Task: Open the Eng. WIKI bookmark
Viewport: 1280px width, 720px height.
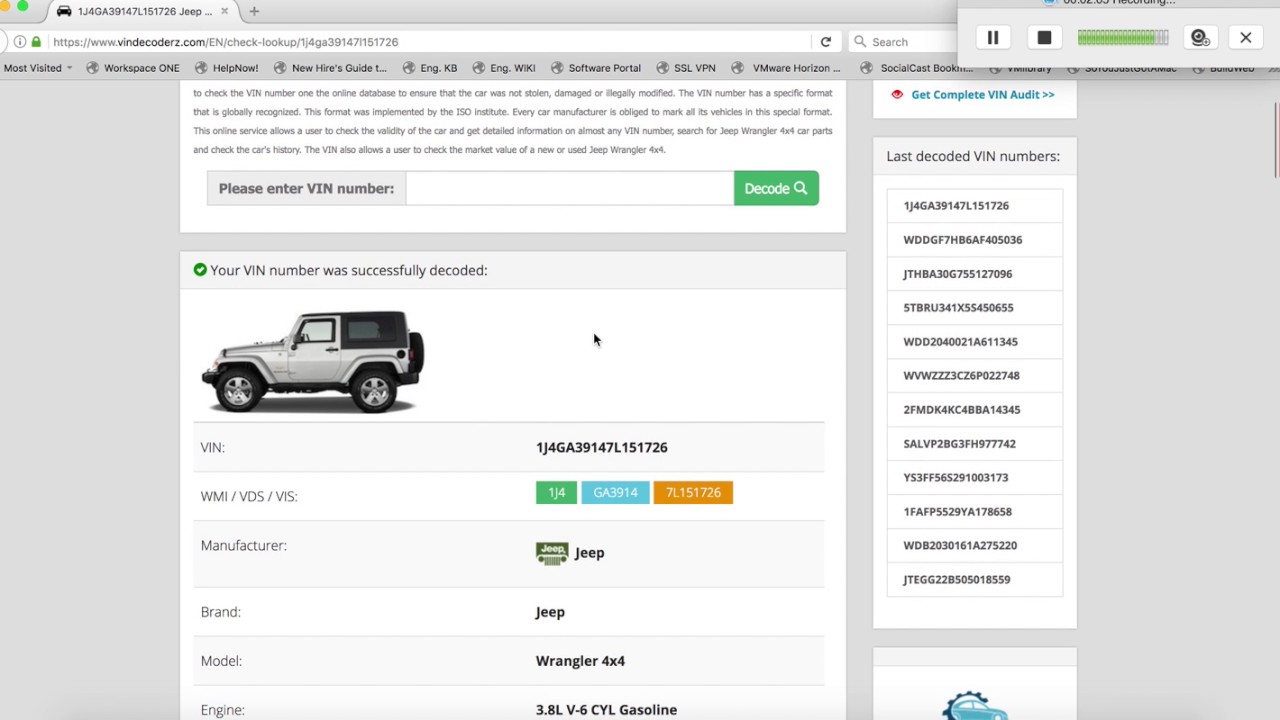Action: pyautogui.click(x=504, y=68)
